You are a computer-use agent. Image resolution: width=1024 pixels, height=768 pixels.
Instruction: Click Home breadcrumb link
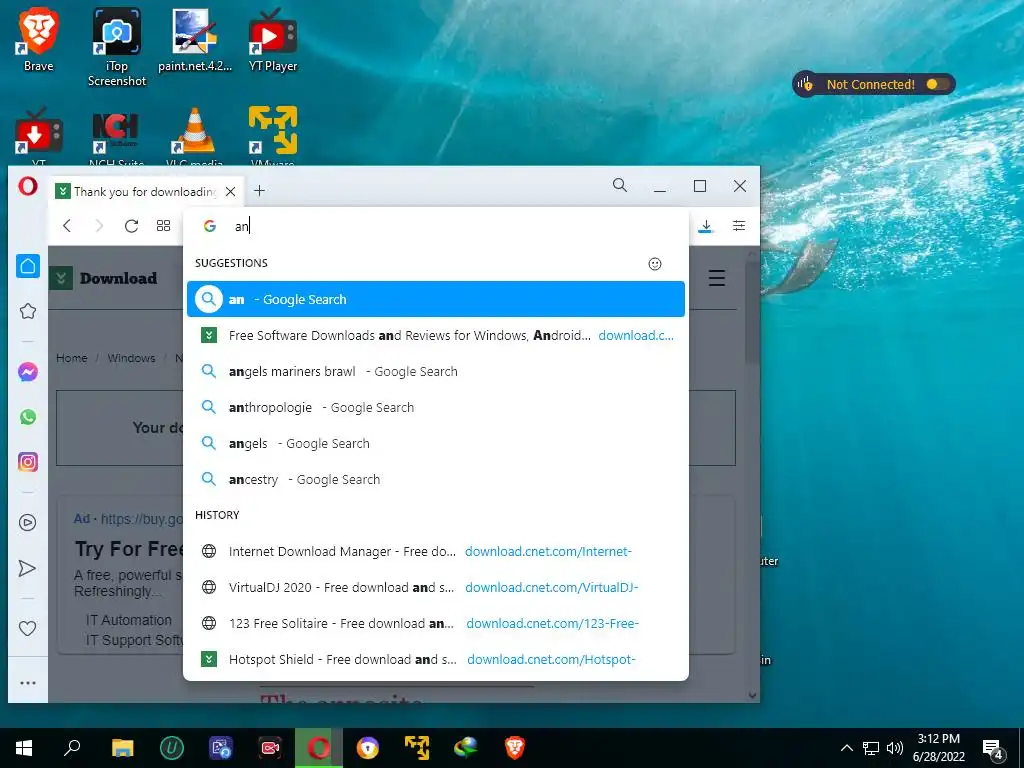click(x=72, y=358)
